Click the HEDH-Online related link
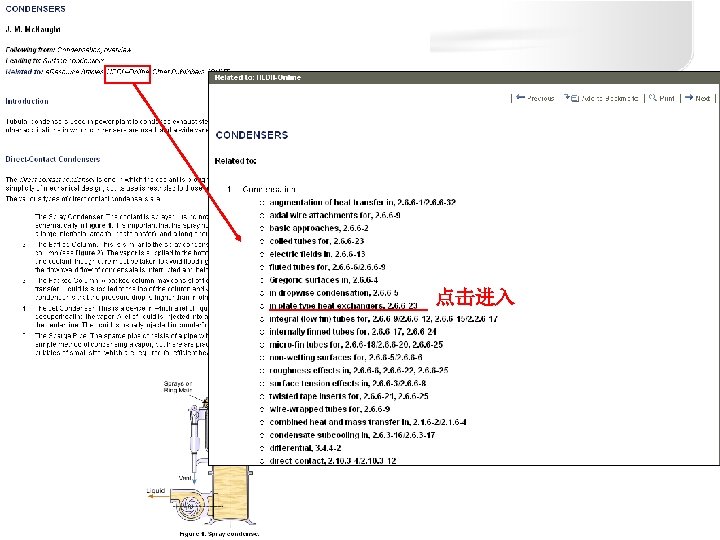720x540 pixels. click(128, 72)
